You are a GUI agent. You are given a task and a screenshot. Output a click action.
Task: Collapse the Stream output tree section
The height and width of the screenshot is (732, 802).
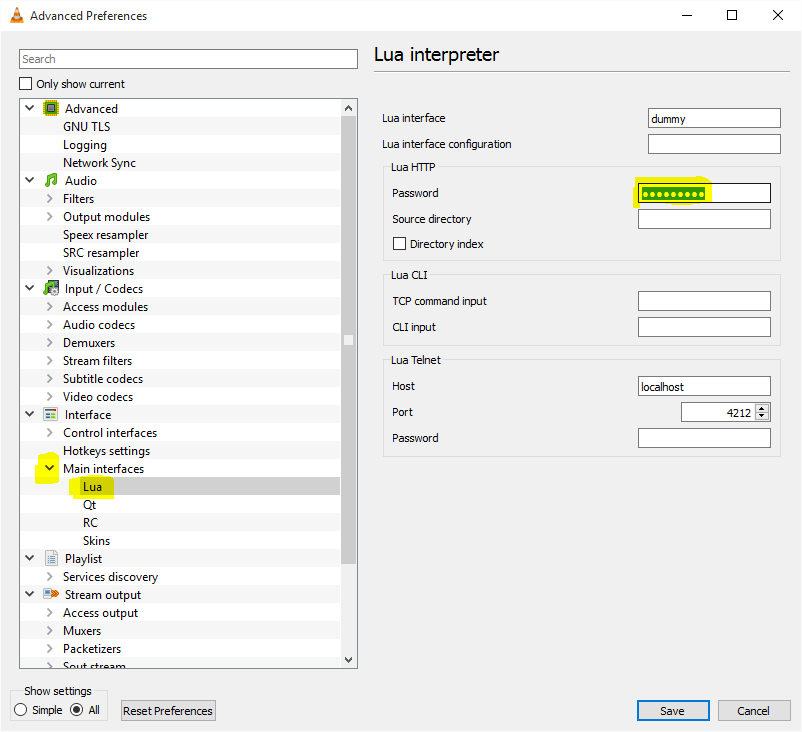[29, 594]
